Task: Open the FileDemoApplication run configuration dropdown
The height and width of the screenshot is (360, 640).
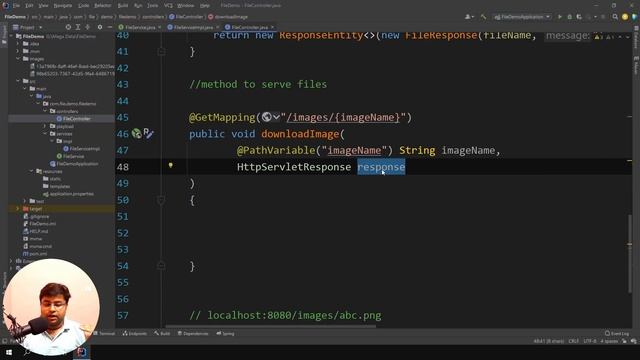Action: tap(522, 17)
